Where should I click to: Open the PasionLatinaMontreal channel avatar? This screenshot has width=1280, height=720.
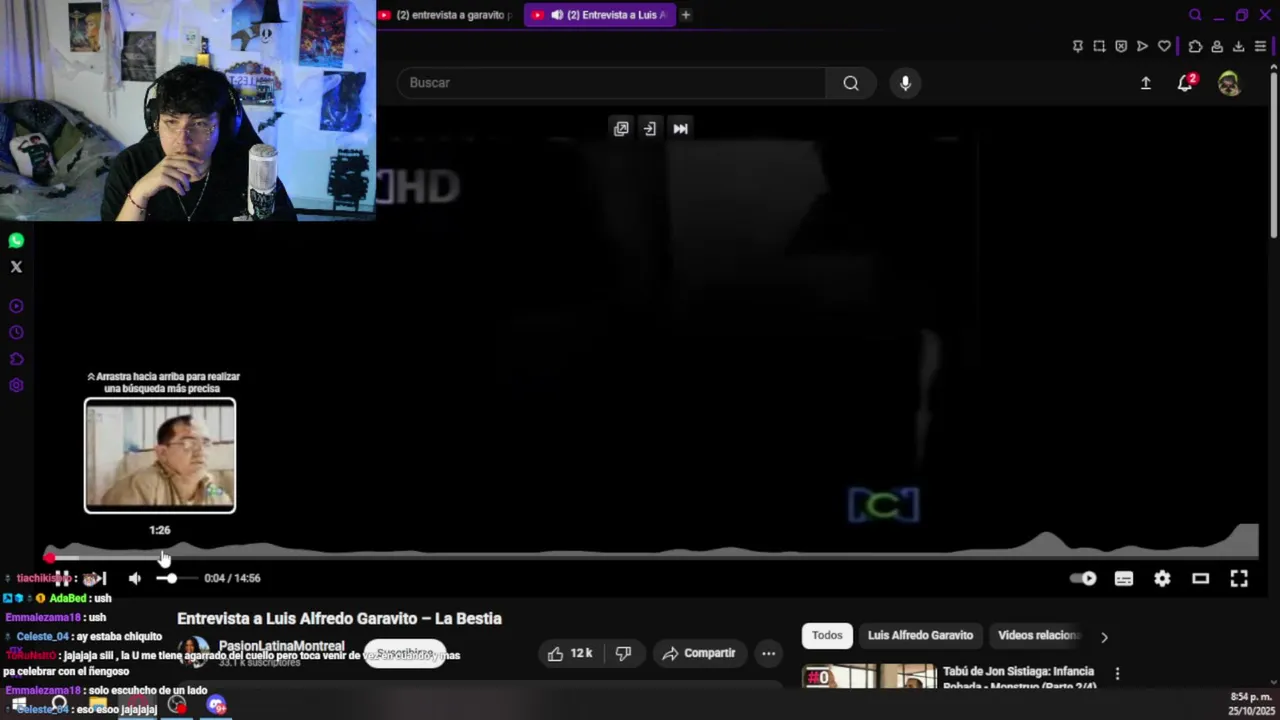pyautogui.click(x=195, y=653)
